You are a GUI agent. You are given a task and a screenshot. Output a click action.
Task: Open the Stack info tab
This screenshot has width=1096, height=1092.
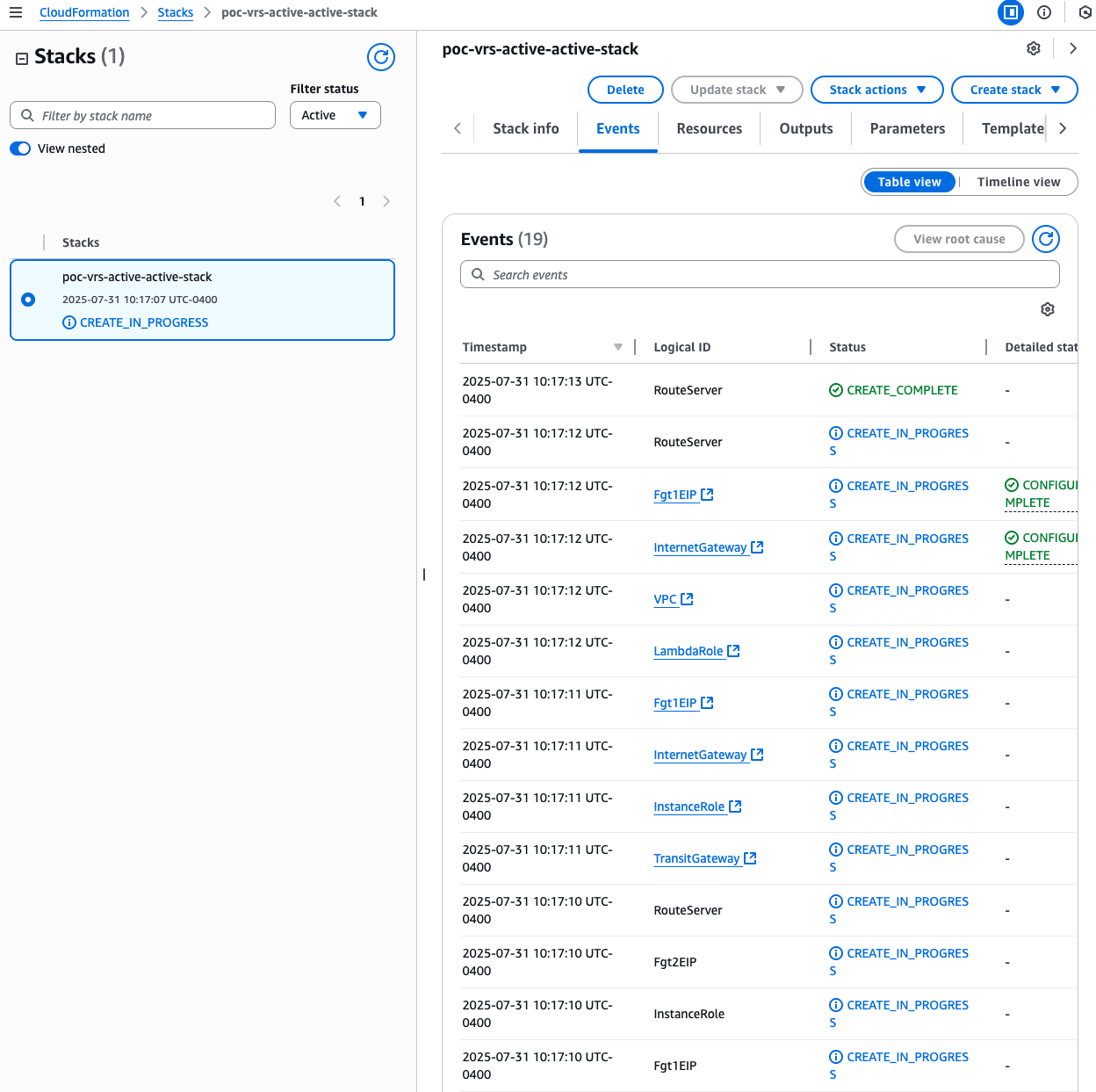[x=526, y=128]
